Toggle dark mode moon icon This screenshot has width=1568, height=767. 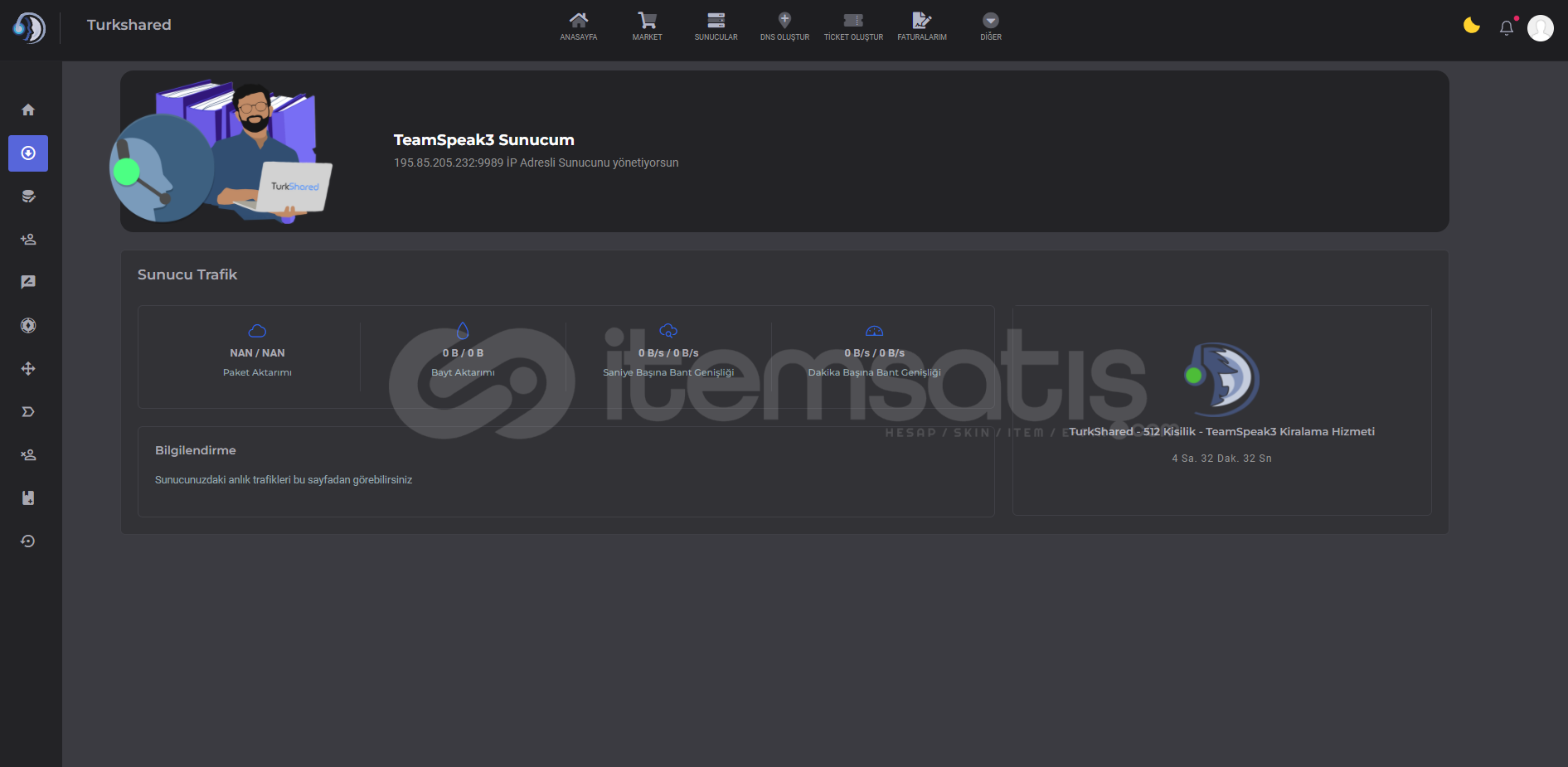coord(1472,26)
